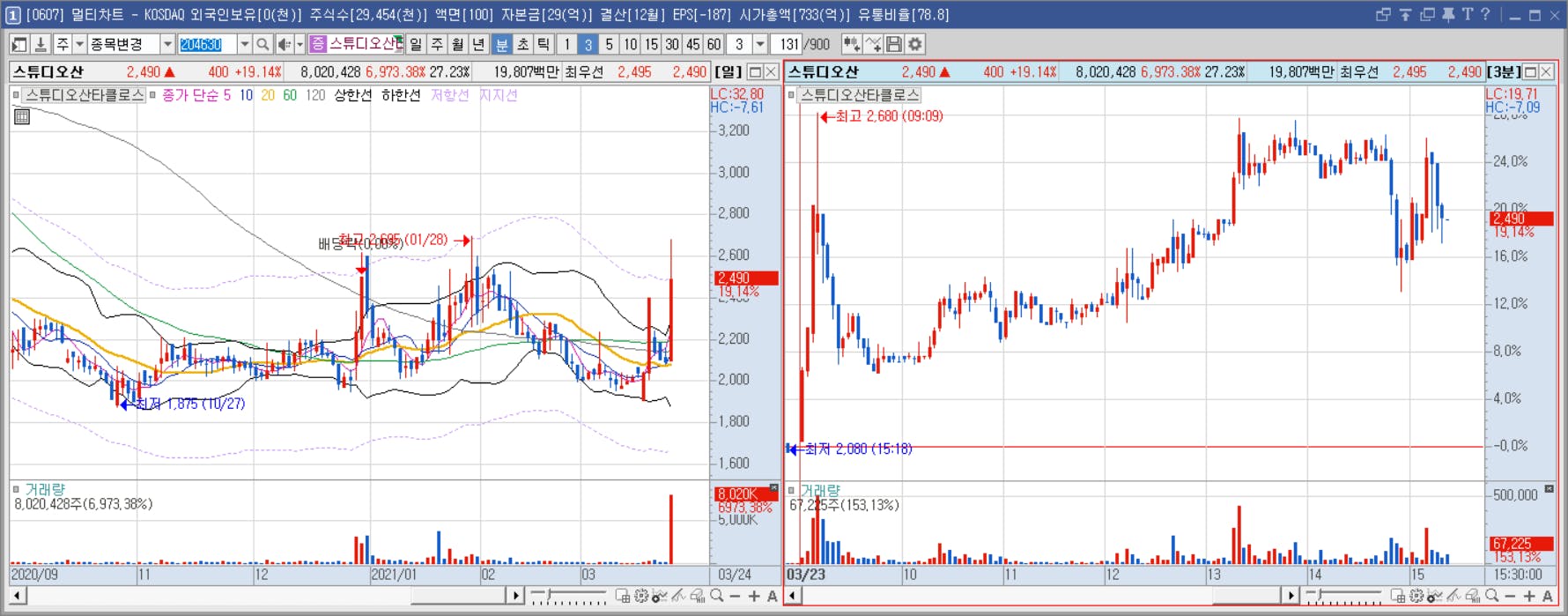Click the left scroll arrow under the daily chart

coord(17,597)
